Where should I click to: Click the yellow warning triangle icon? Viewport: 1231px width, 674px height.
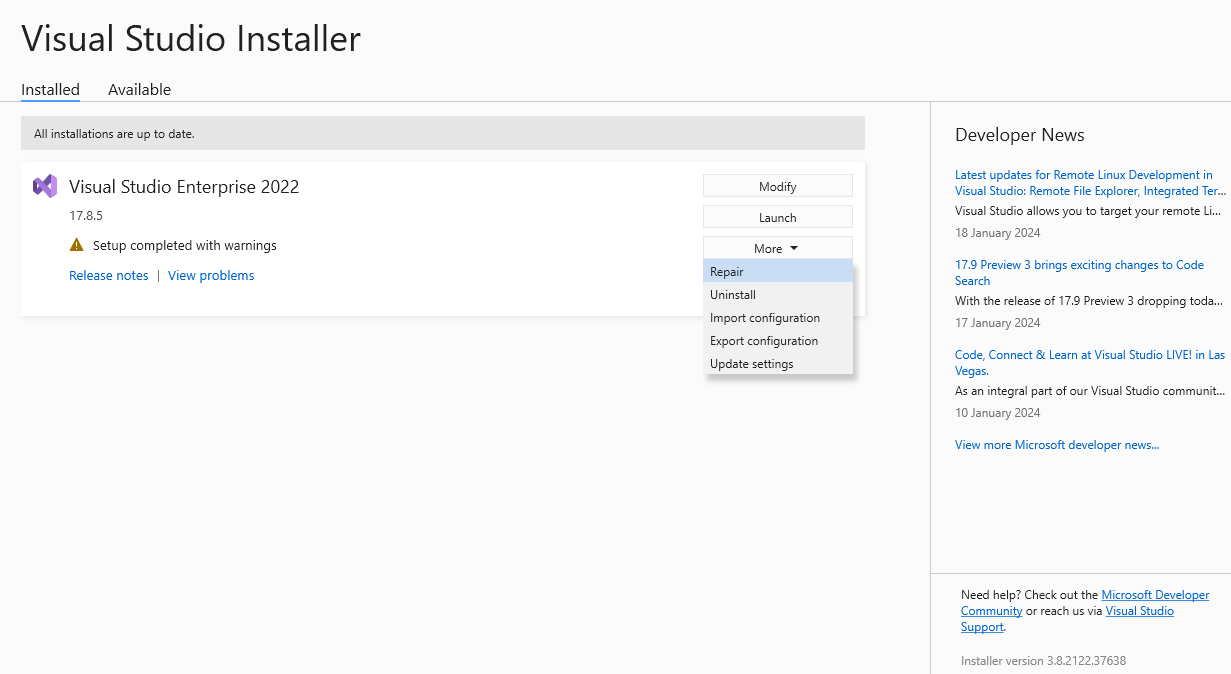tap(77, 245)
